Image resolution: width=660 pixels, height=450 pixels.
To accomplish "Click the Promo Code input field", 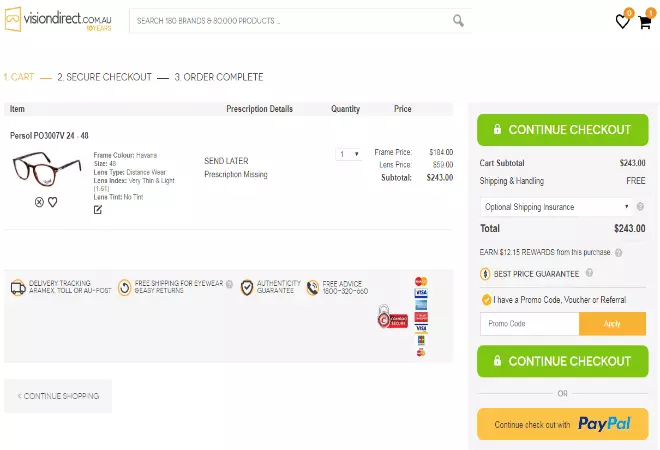I will tap(530, 324).
